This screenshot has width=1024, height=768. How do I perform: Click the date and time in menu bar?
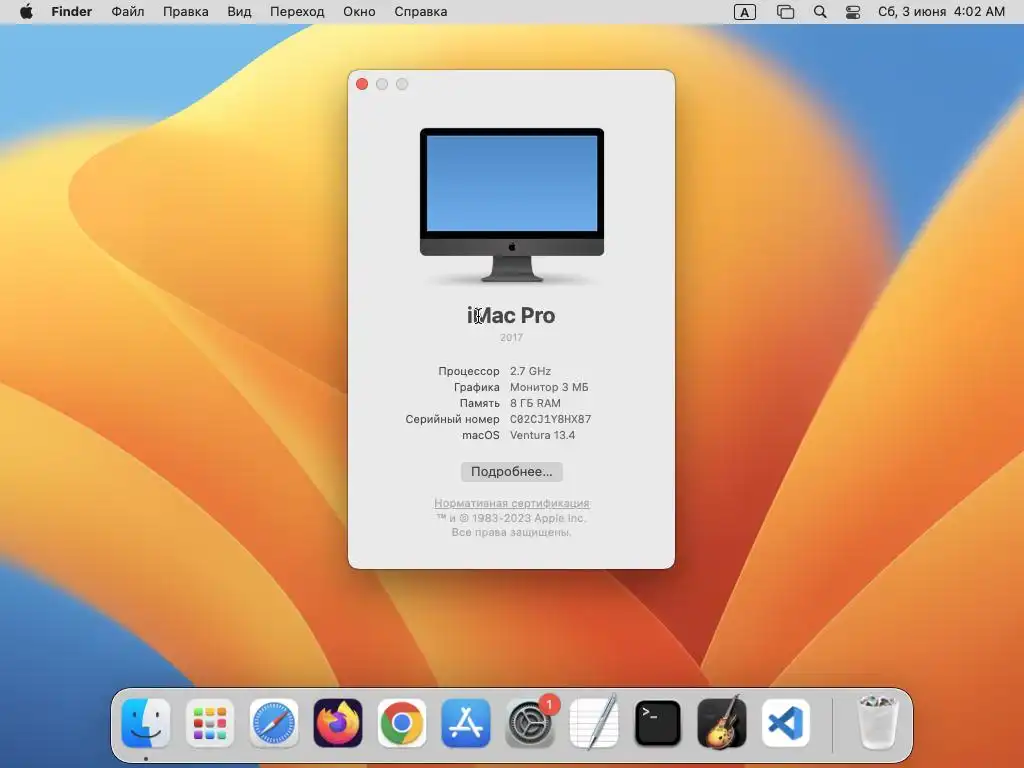pos(941,12)
